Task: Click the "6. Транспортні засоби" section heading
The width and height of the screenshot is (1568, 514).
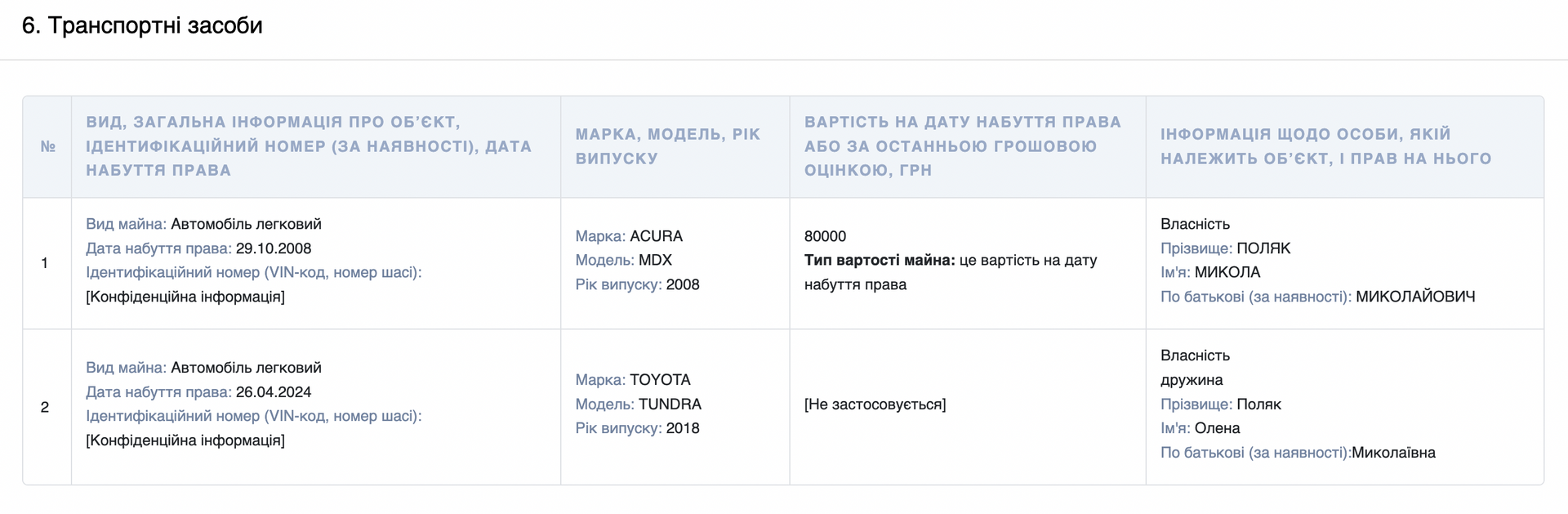Action: (142, 26)
